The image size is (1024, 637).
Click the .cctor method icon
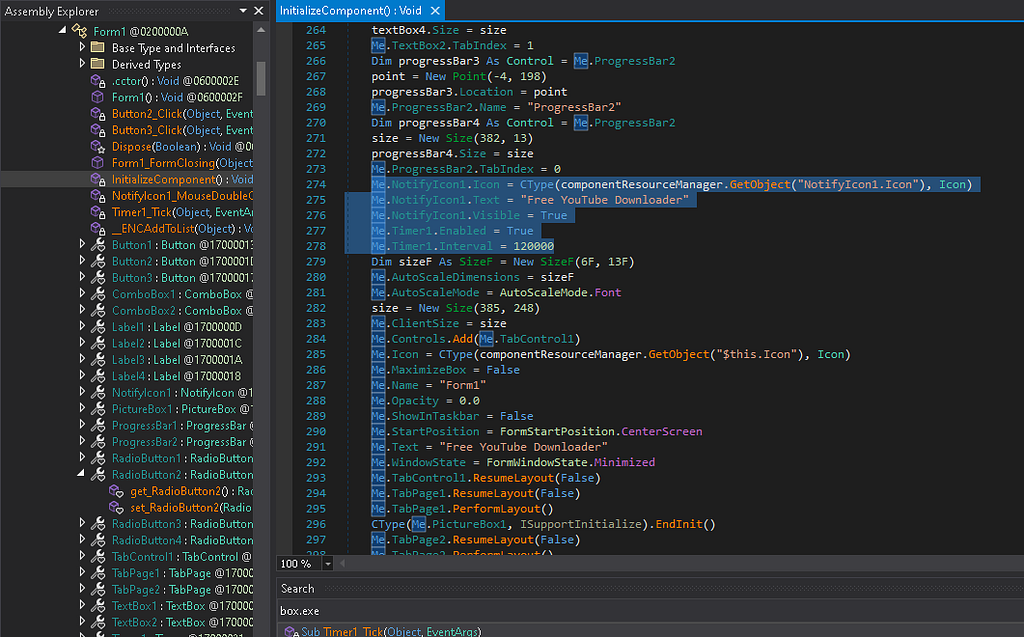coord(98,80)
